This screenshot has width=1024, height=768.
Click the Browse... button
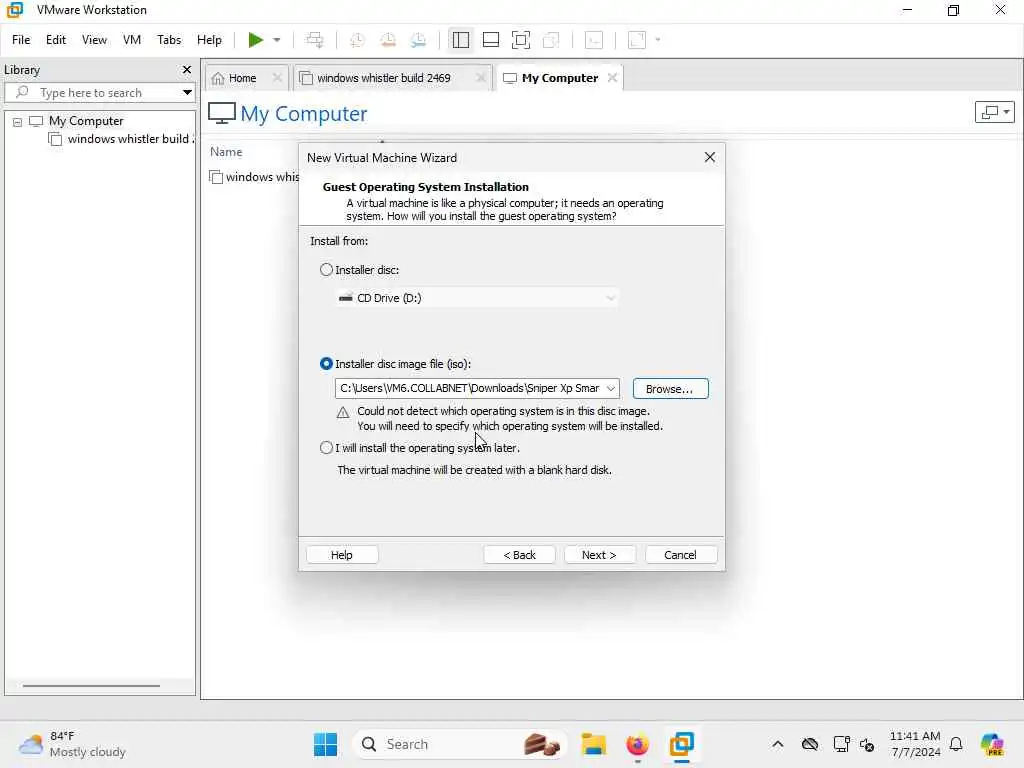click(670, 389)
